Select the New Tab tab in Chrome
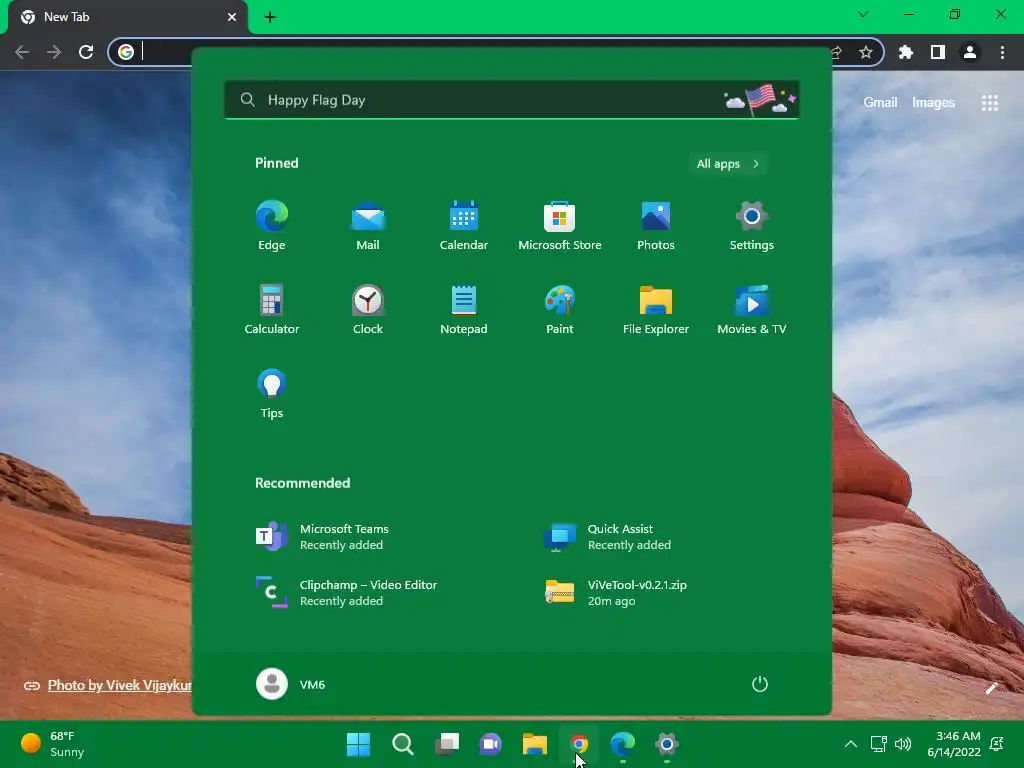Screen dimensions: 1024x768 (127, 17)
